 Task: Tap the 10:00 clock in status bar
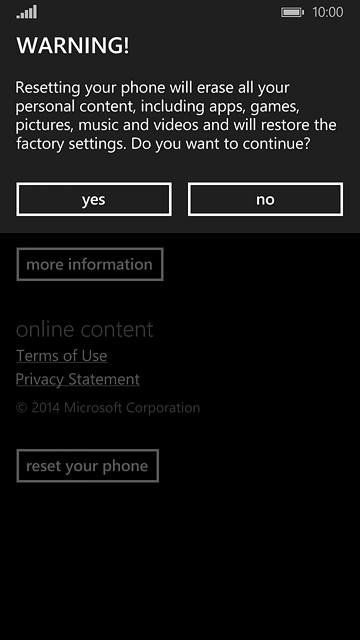[328, 12]
